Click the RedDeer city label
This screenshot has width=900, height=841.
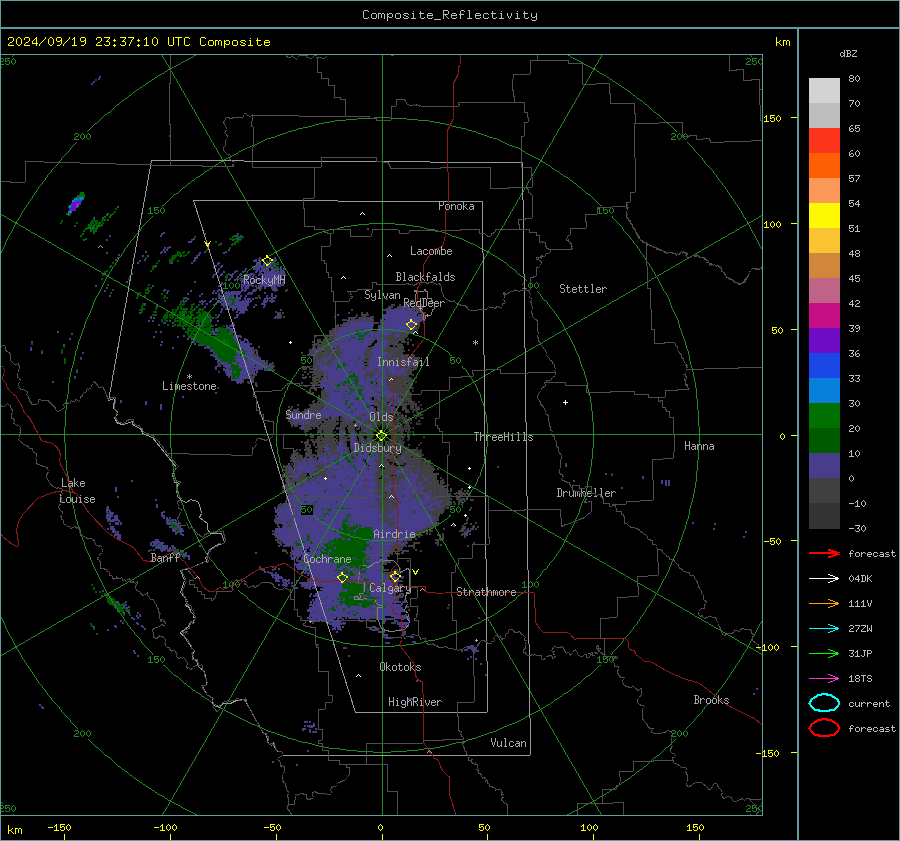pyautogui.click(x=424, y=303)
